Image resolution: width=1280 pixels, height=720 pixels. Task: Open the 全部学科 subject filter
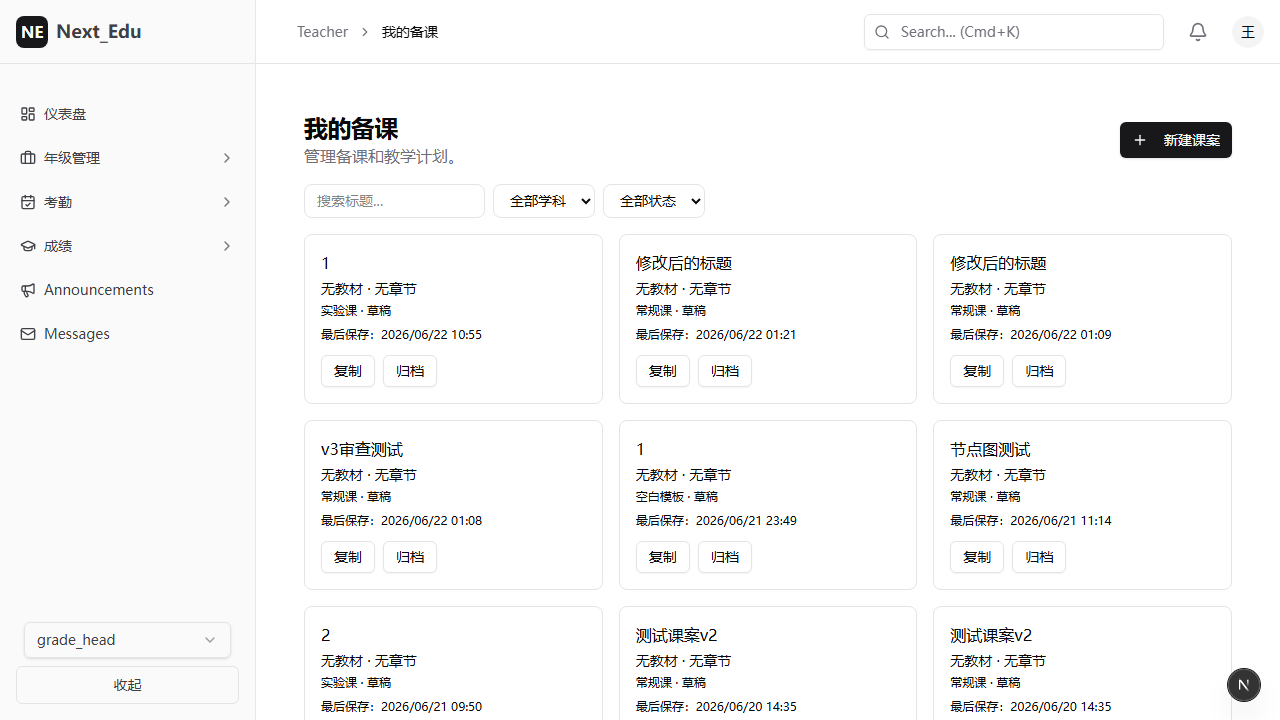coord(544,201)
